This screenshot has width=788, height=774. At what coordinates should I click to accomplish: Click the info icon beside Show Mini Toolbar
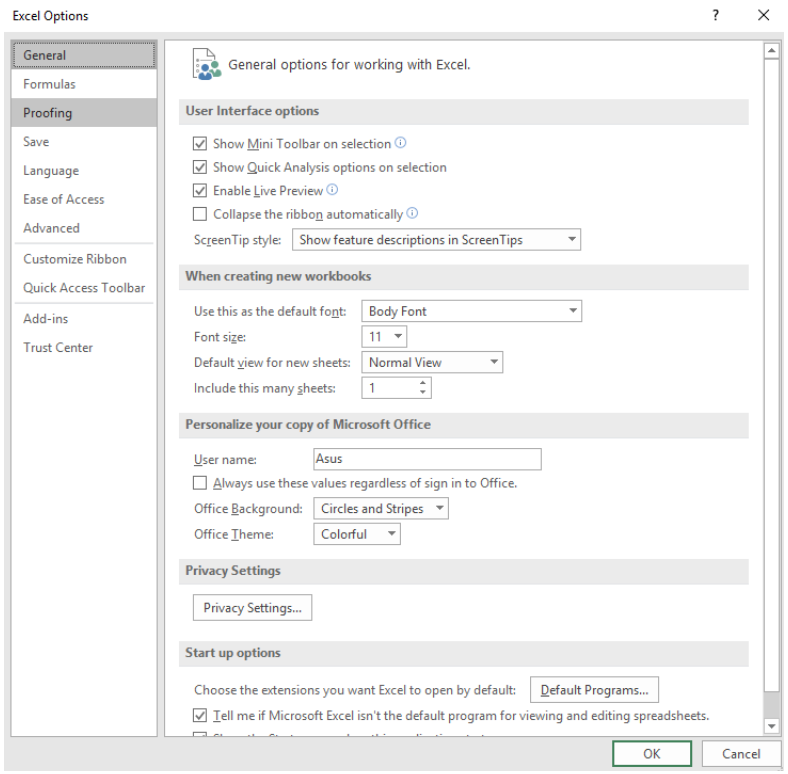400,143
